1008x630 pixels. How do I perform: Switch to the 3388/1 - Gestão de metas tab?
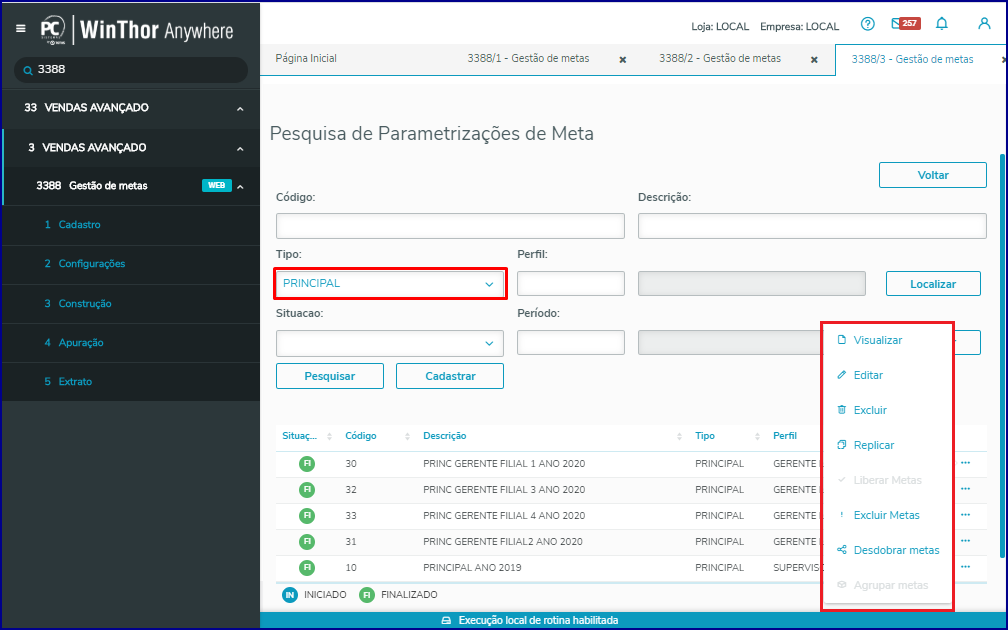point(528,58)
